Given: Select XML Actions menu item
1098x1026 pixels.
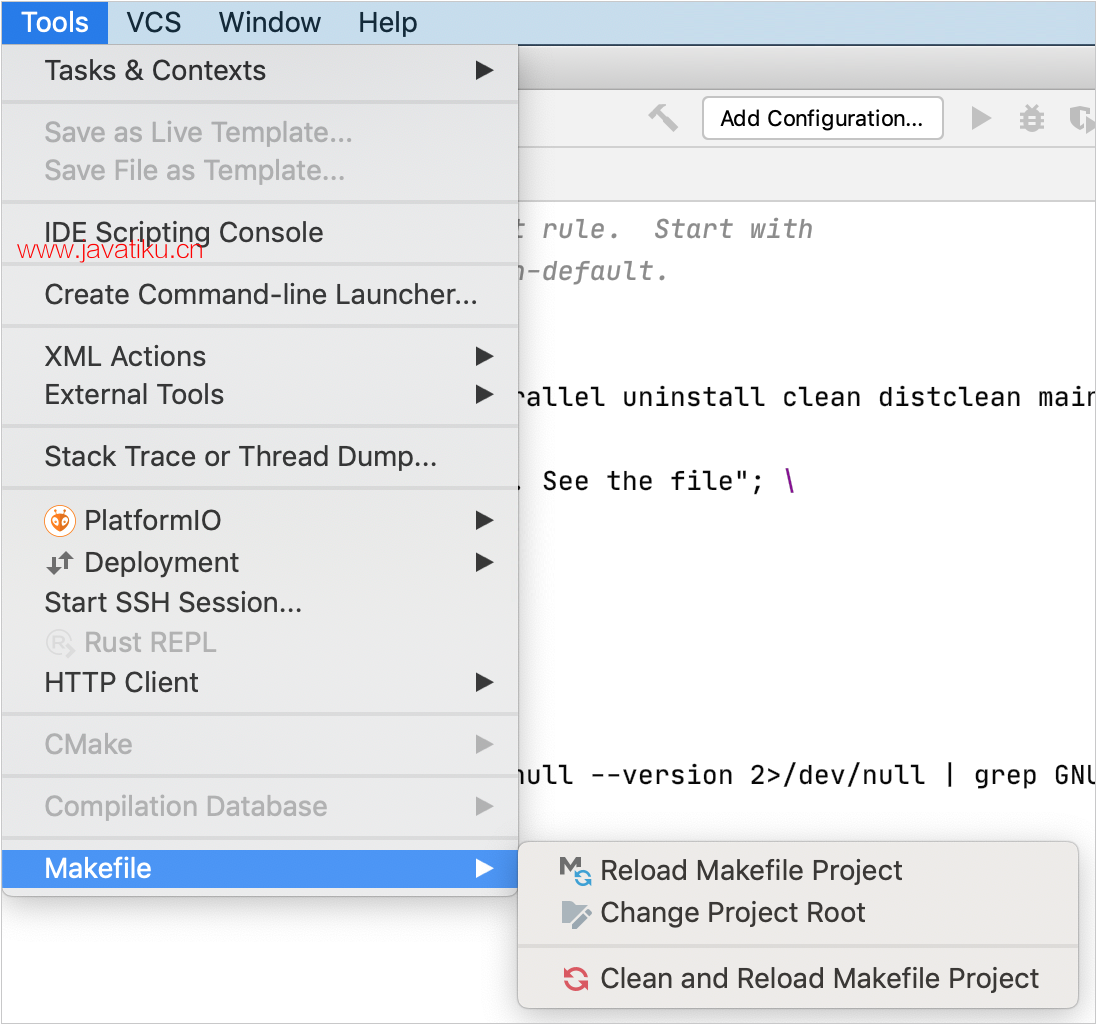Looking at the screenshot, I should pyautogui.click(x=260, y=356).
